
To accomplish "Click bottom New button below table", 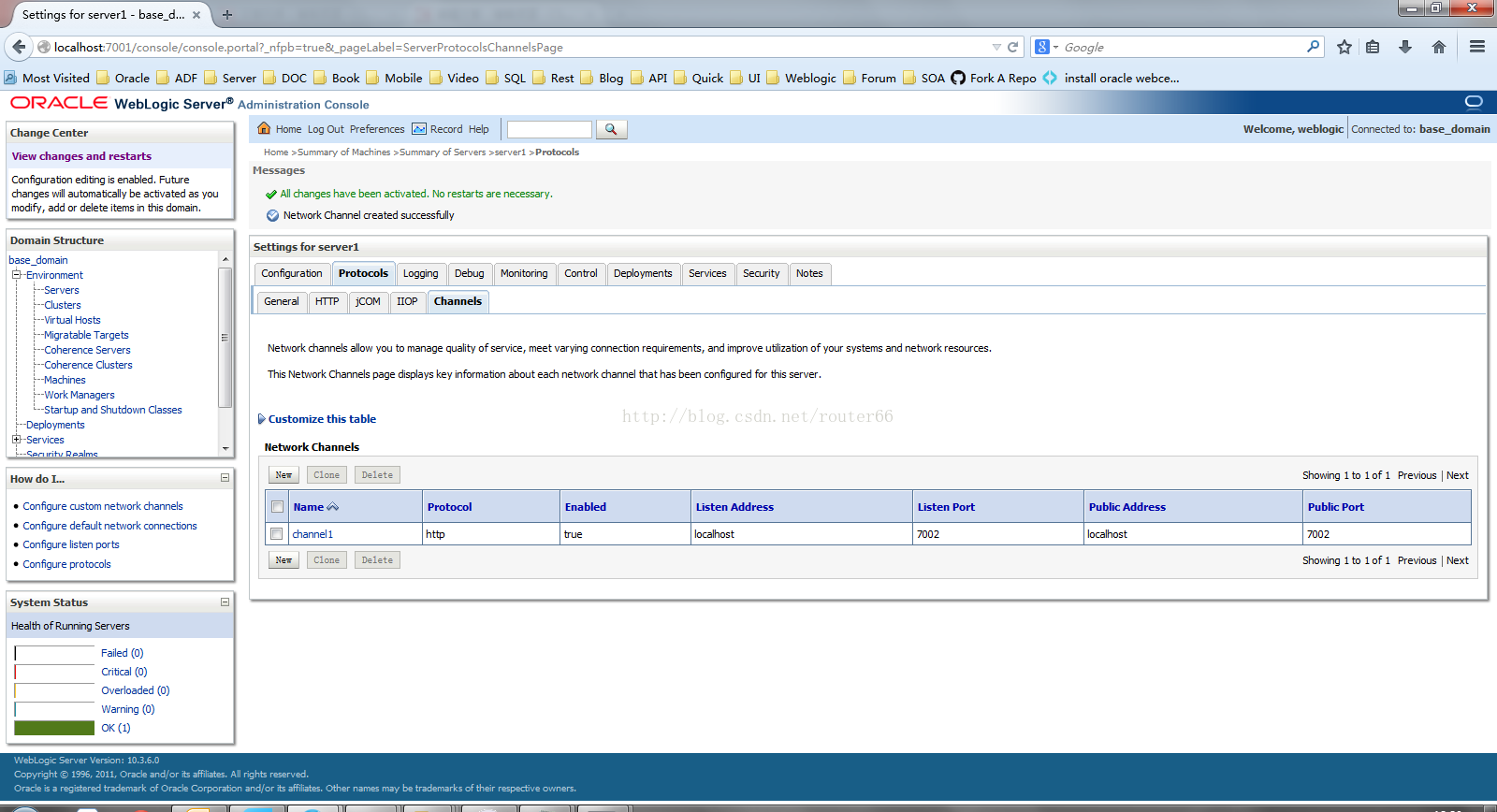I will click(x=283, y=560).
